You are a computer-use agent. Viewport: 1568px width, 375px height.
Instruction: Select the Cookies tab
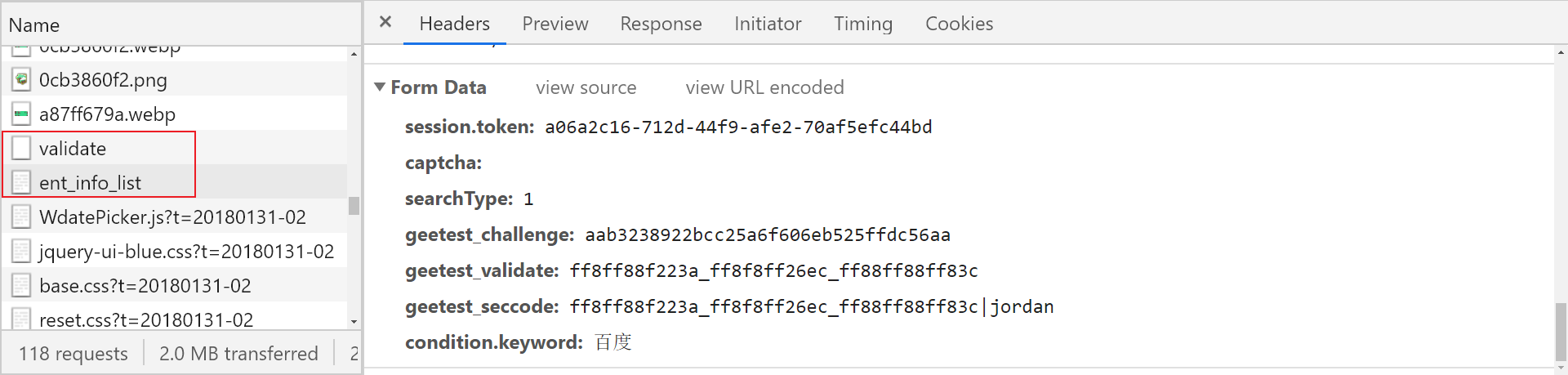point(960,24)
